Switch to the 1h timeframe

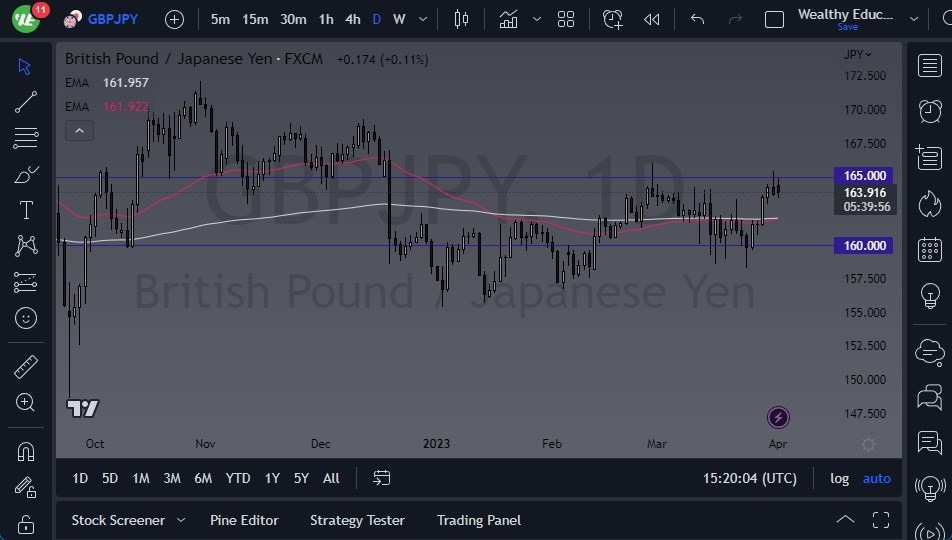tap(326, 19)
